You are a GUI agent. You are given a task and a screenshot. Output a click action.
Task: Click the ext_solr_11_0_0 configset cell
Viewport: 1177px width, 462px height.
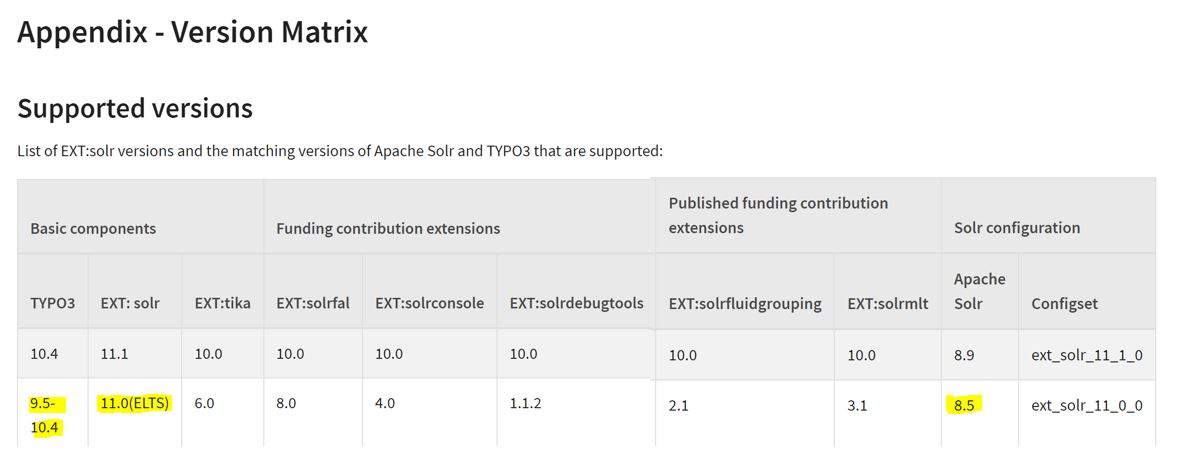point(1086,406)
